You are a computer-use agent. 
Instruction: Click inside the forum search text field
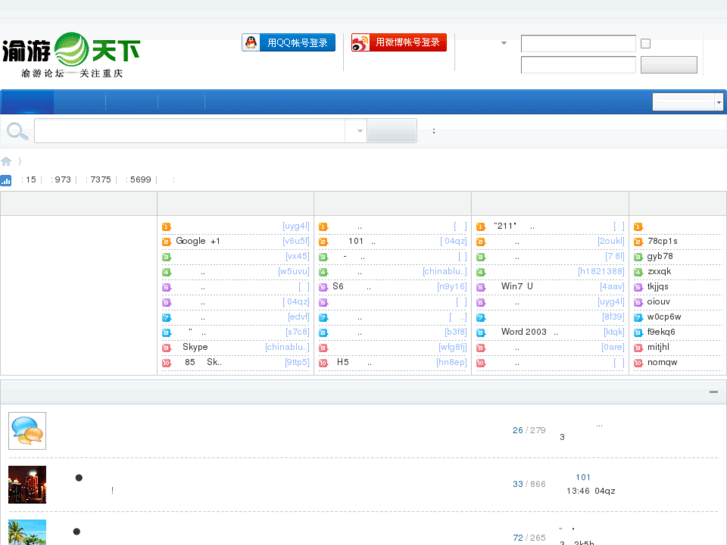(190, 131)
